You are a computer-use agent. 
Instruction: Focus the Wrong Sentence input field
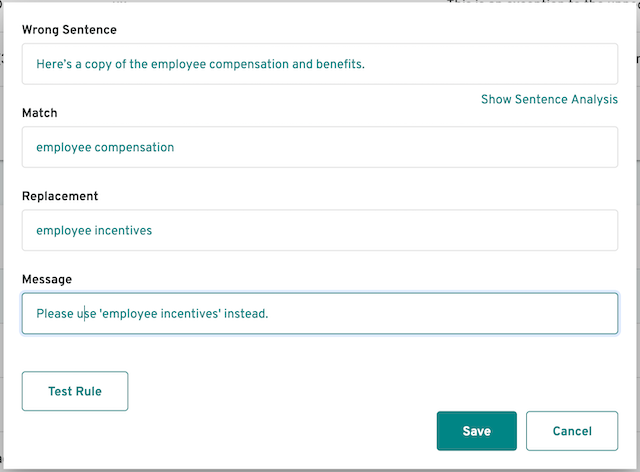coord(320,64)
